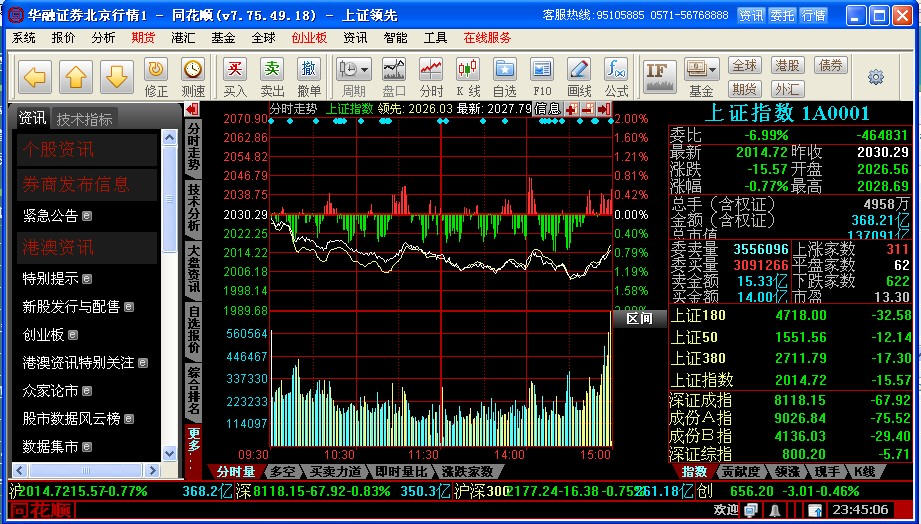This screenshot has width=921, height=524.
Task: Open the 个股资讯 section header
Action: tap(86, 150)
